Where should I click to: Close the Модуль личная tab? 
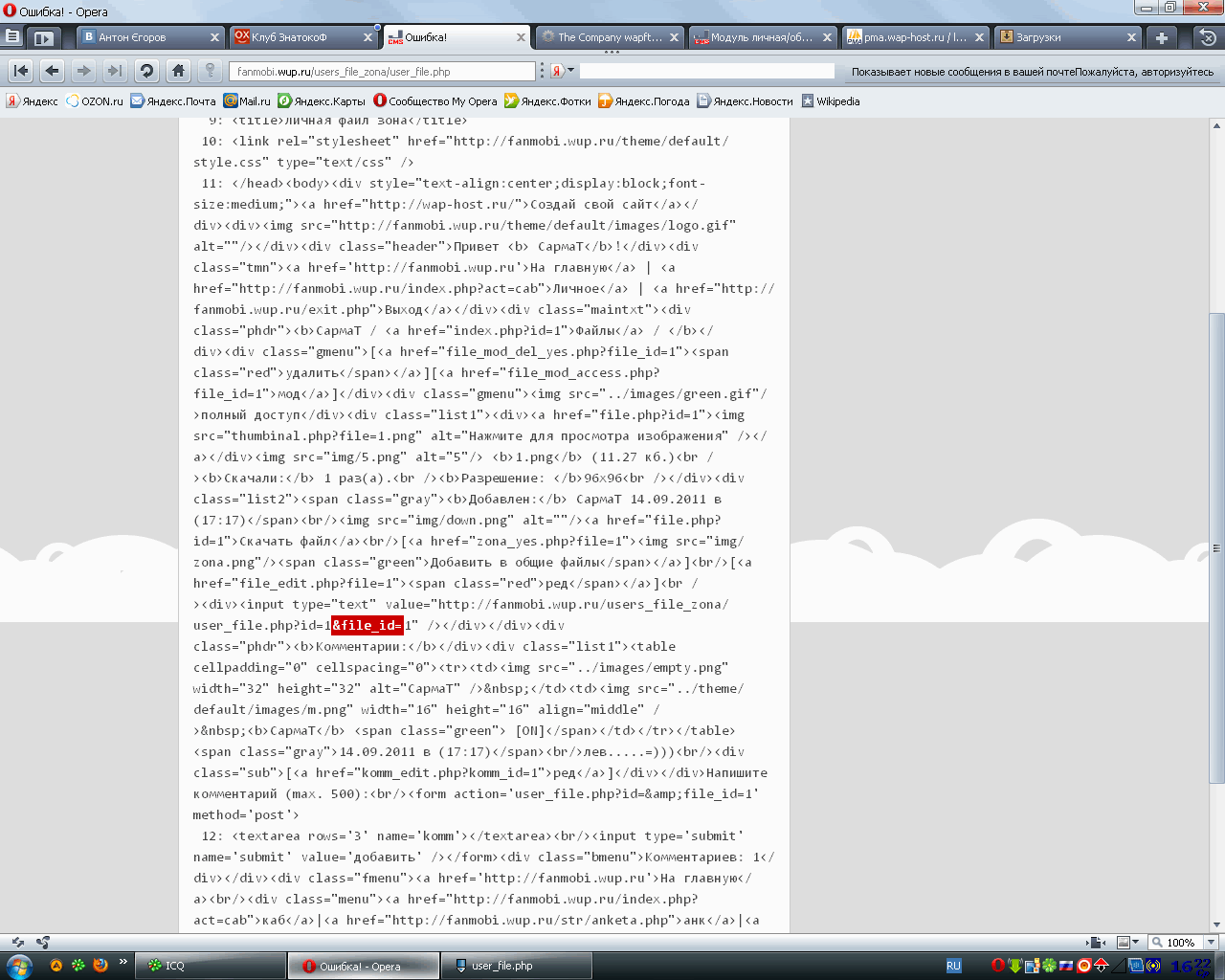pos(827,37)
